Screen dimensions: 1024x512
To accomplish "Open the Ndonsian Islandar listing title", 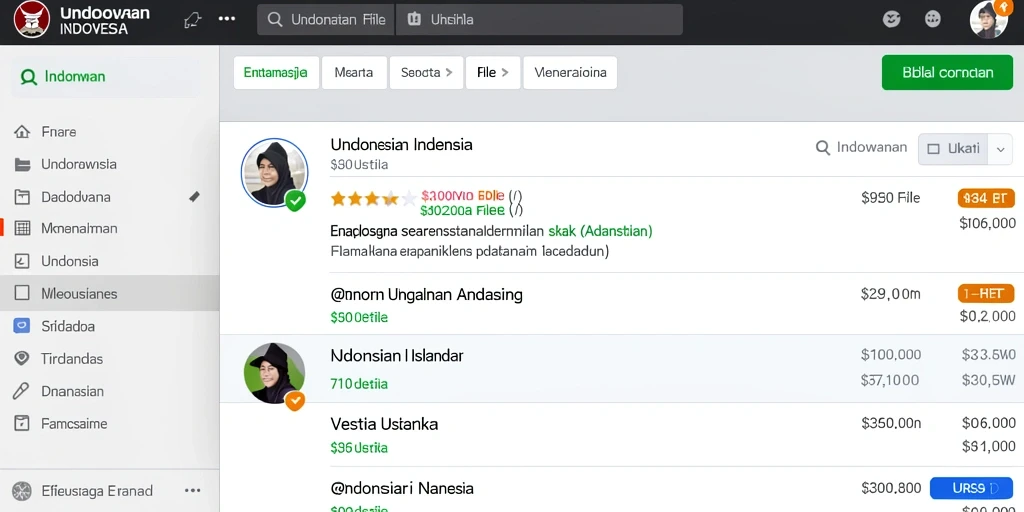I will [396, 356].
